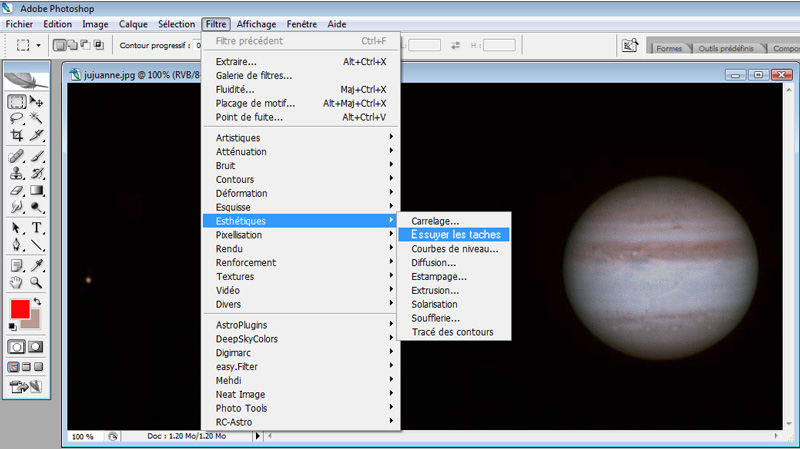Switch to Standard edit mode
This screenshot has width=800, height=449.
(x=16, y=347)
